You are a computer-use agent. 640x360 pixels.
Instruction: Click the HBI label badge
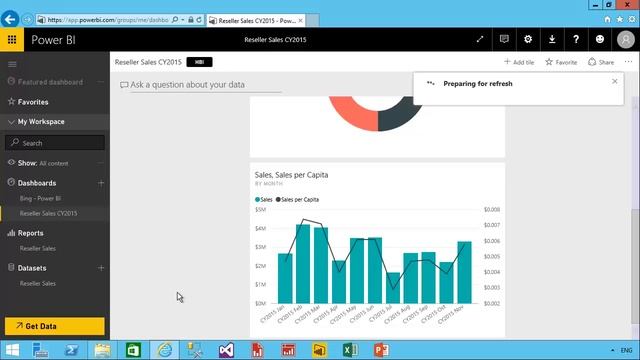[199, 62]
